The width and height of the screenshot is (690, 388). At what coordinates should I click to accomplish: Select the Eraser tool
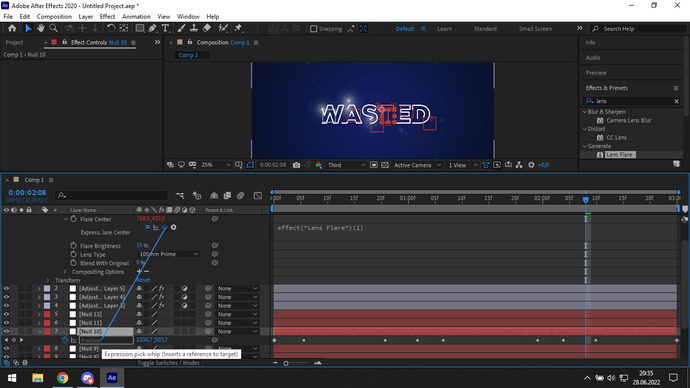(206, 29)
